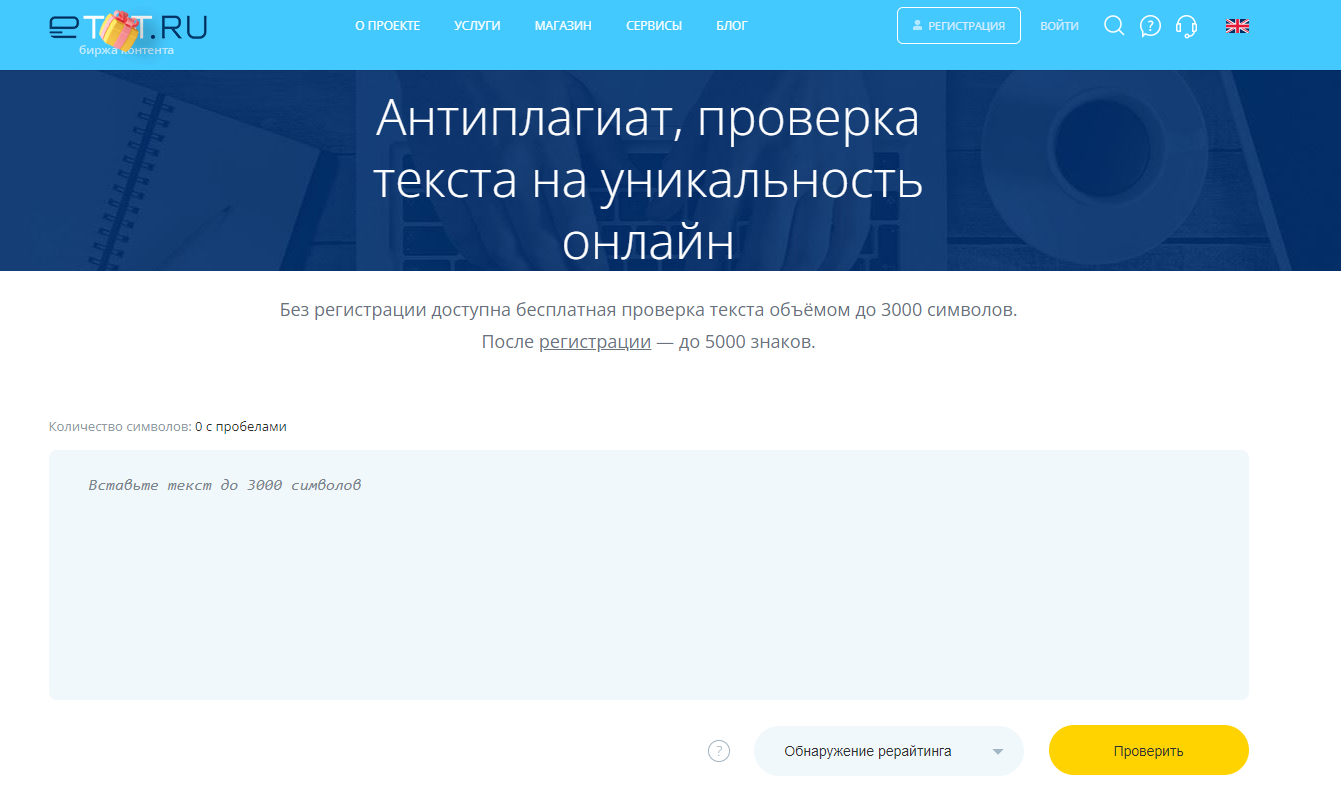Click the gift icon in the logo
Image resolution: width=1341 pixels, height=804 pixels.
click(118, 28)
